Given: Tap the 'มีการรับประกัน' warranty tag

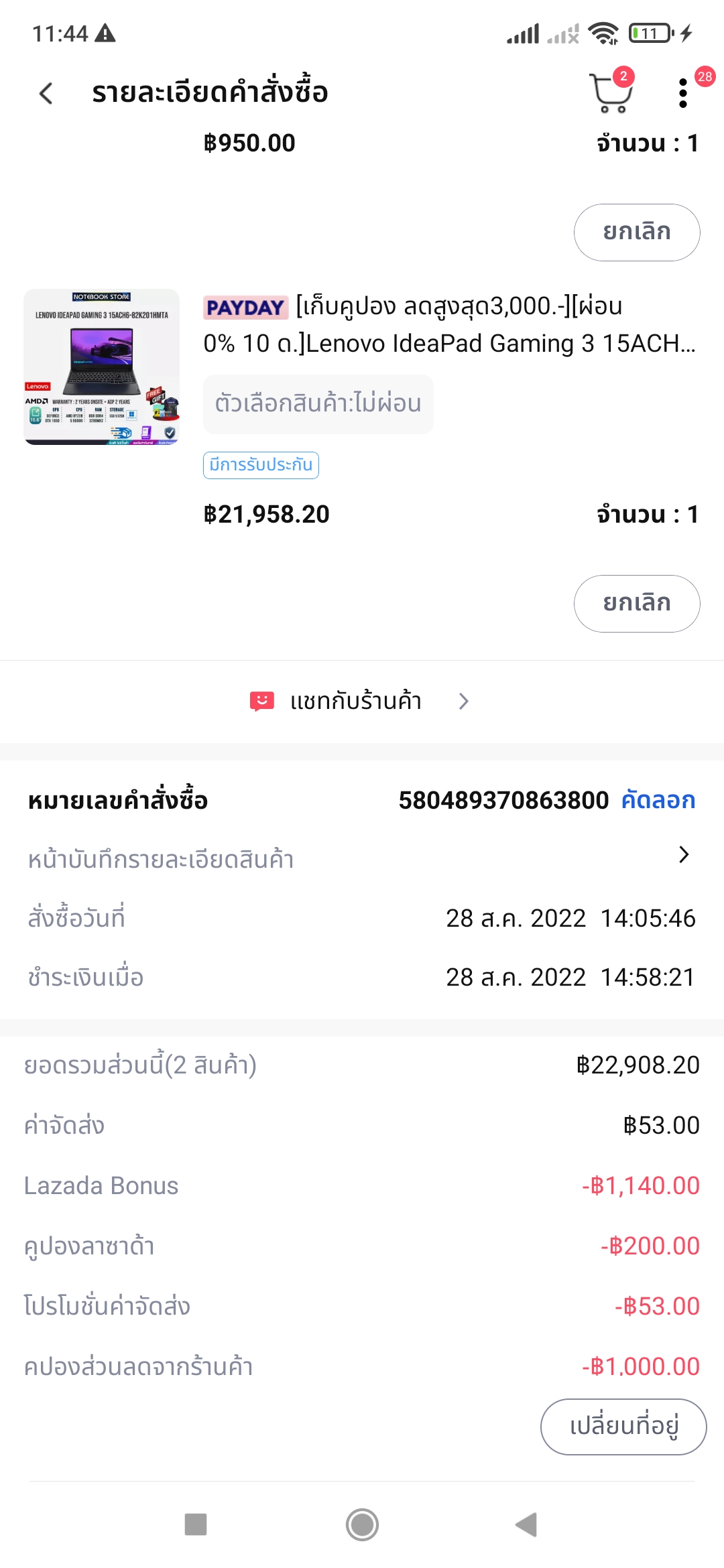Looking at the screenshot, I should click(261, 465).
